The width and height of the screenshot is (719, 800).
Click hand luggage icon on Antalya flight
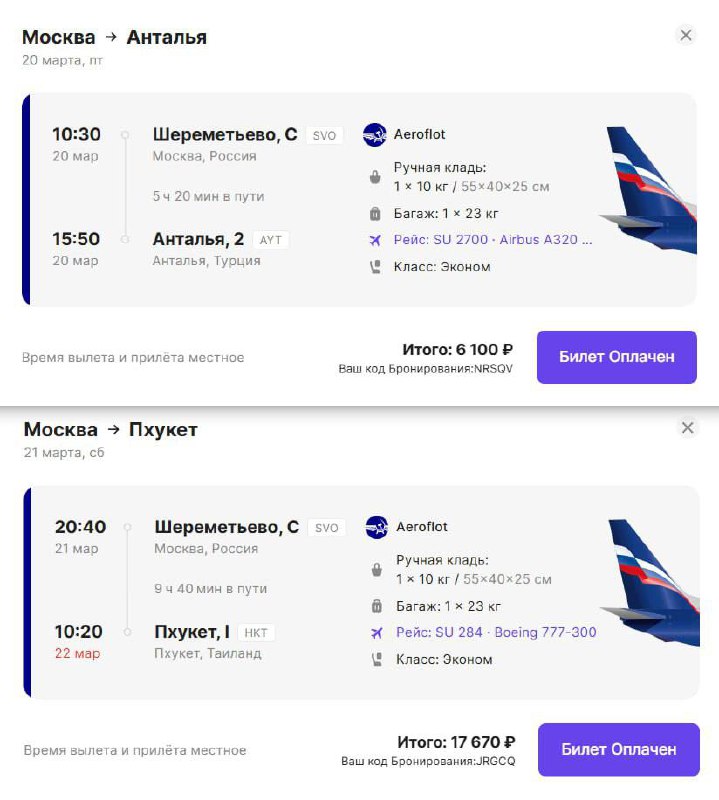pos(375,178)
